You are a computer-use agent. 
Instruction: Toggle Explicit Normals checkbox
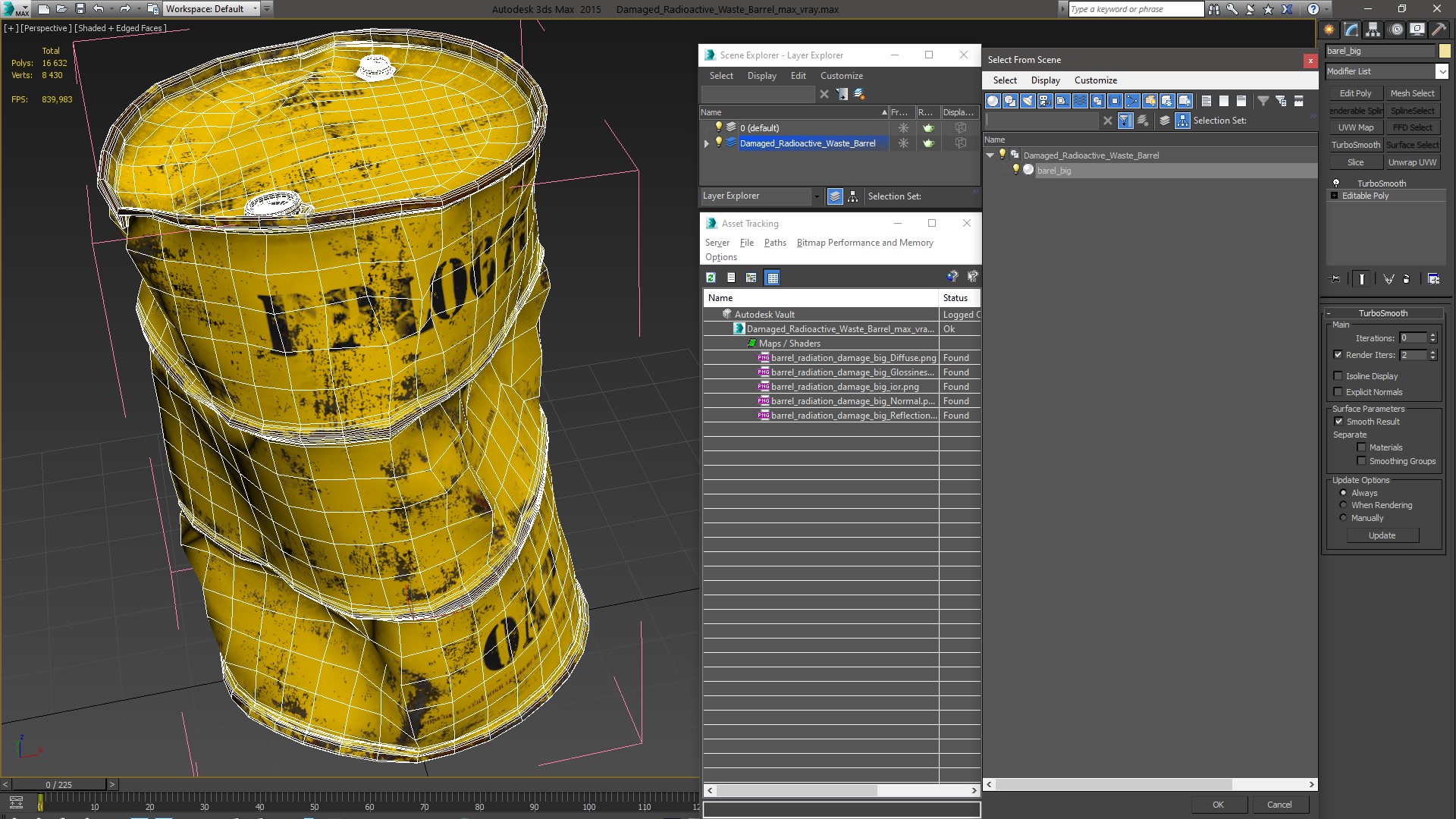pyautogui.click(x=1338, y=392)
